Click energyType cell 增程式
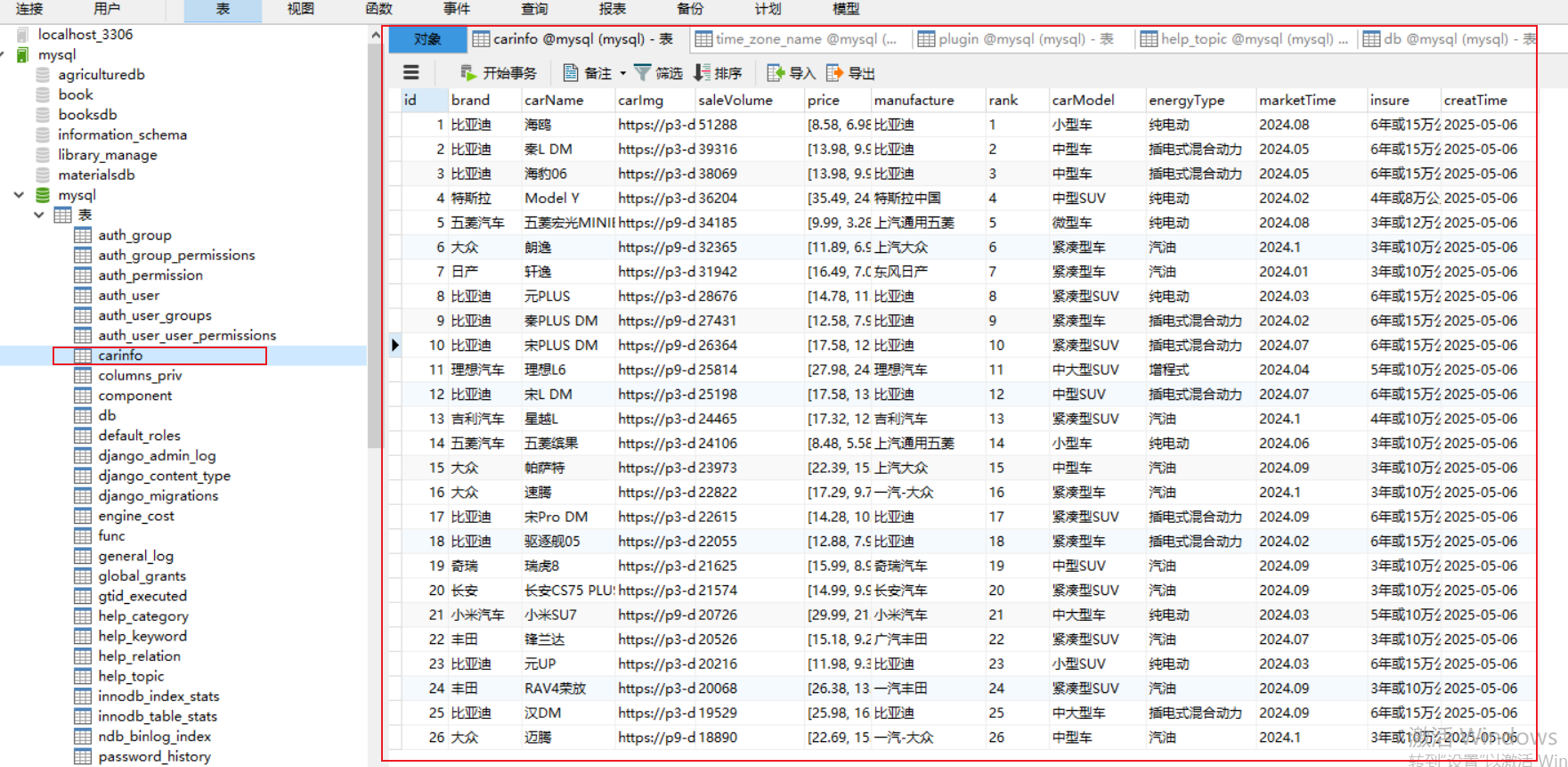1568x767 pixels. click(1199, 370)
